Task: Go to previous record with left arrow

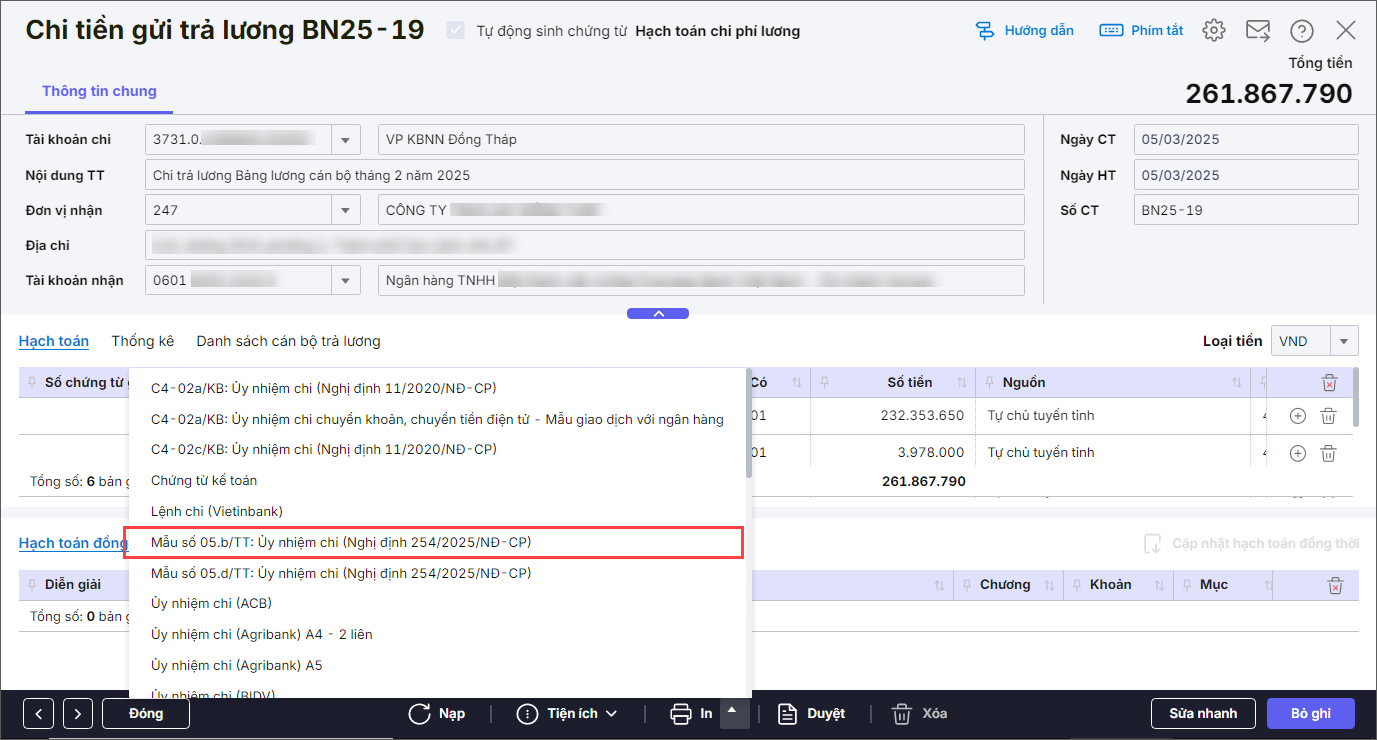Action: click(x=38, y=714)
